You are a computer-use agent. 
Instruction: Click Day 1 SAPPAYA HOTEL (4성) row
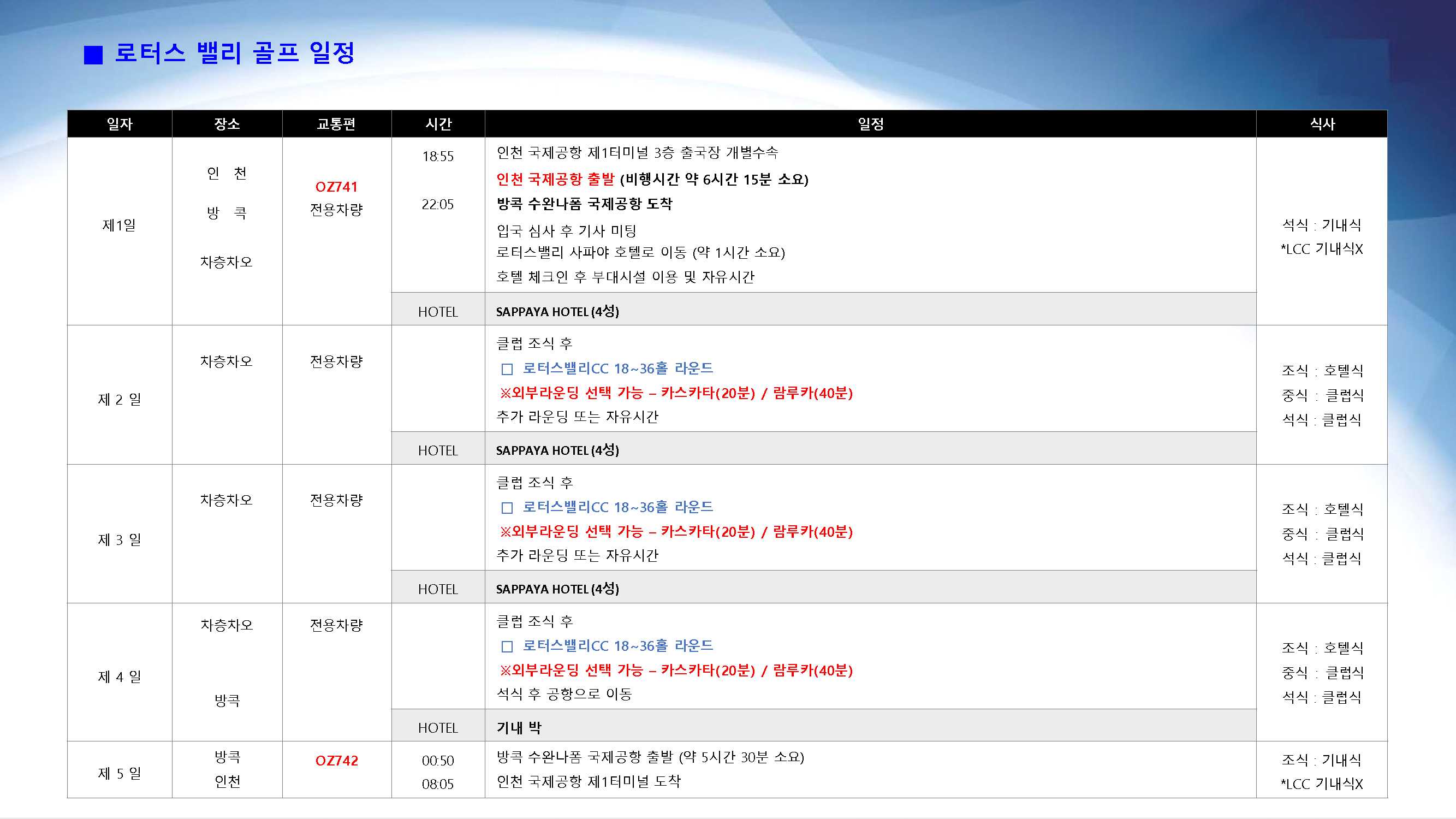557,311
